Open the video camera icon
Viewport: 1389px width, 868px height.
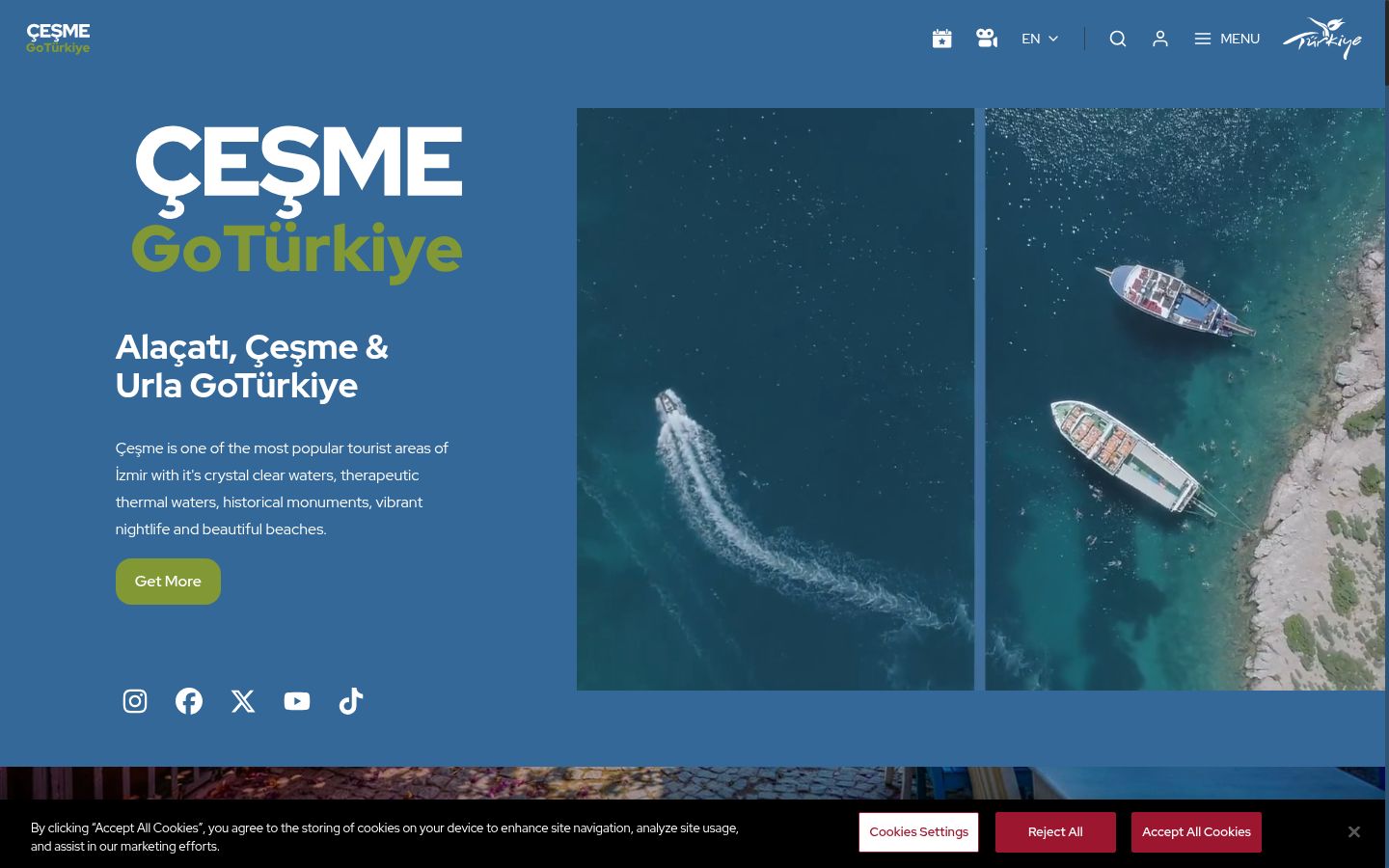(x=986, y=39)
